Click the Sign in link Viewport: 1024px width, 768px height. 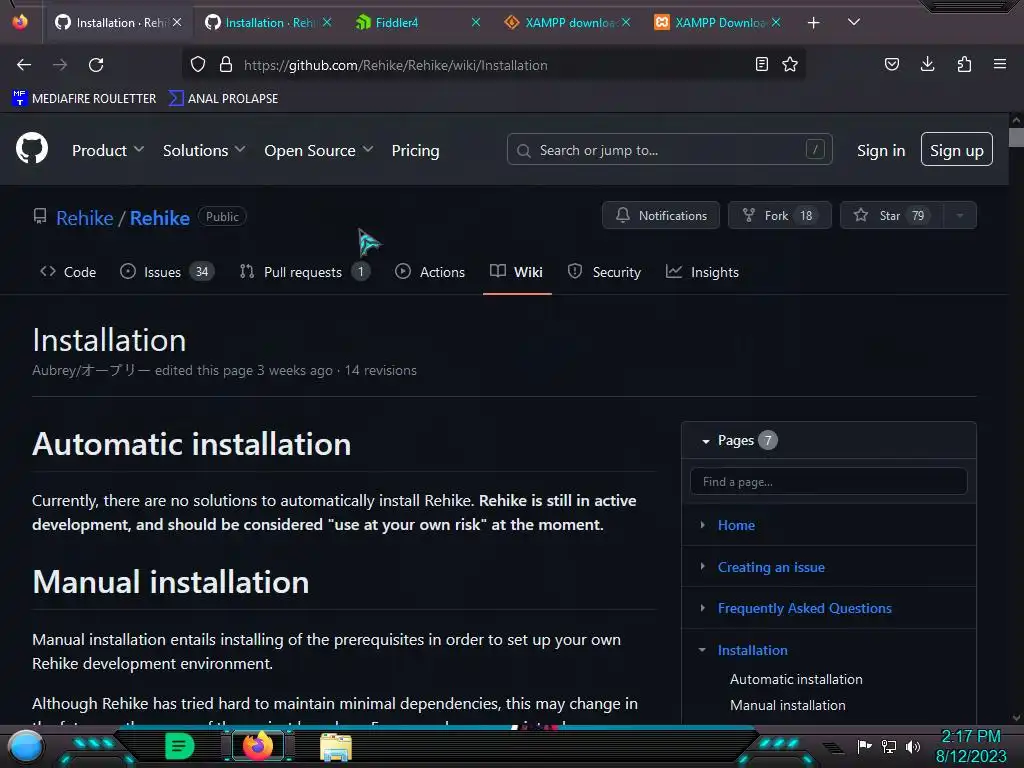click(881, 150)
